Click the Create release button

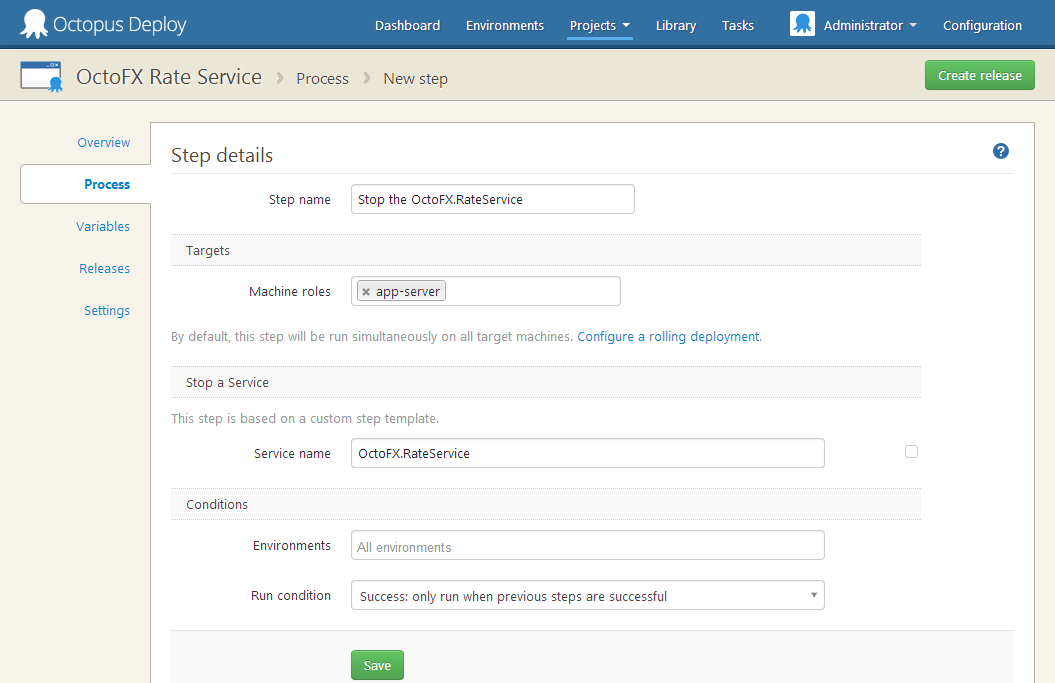pos(979,74)
